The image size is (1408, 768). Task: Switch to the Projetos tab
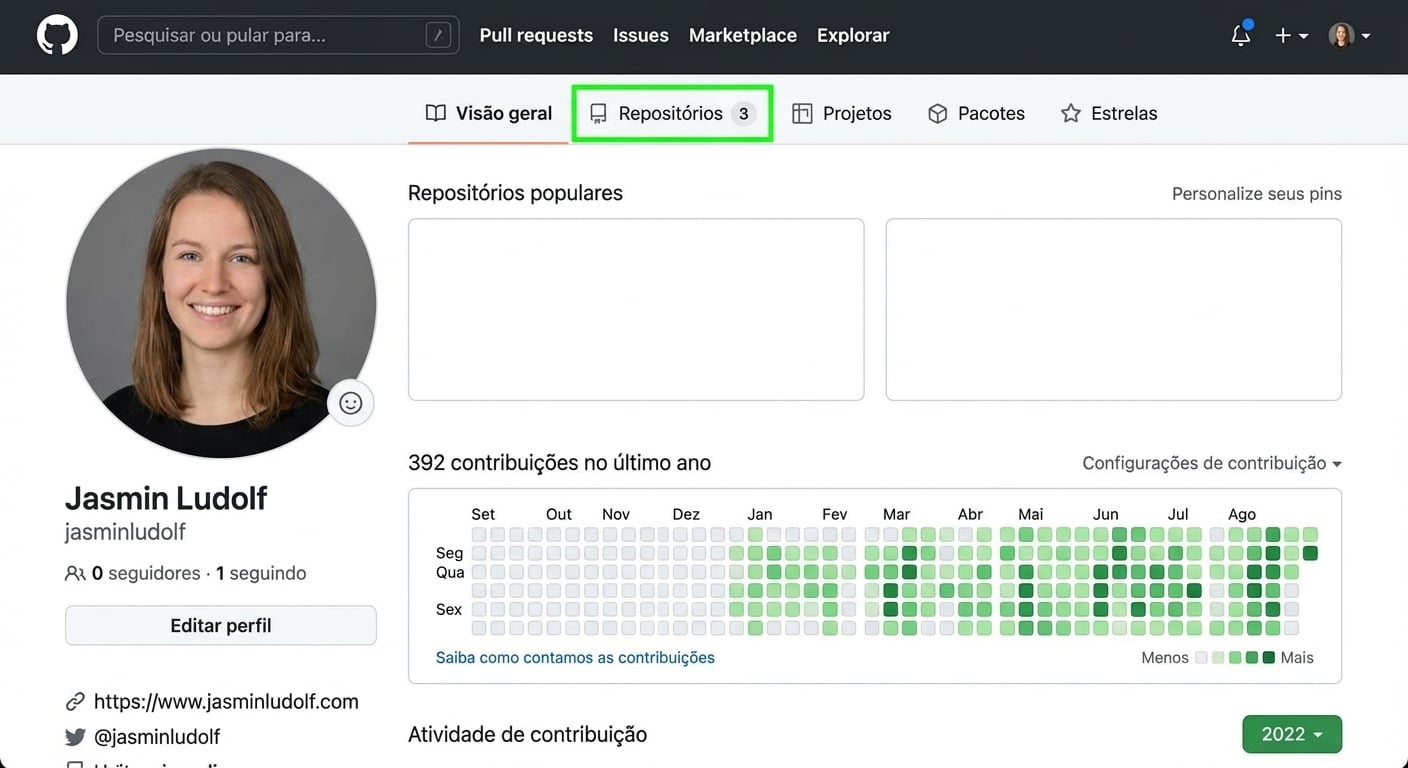841,113
